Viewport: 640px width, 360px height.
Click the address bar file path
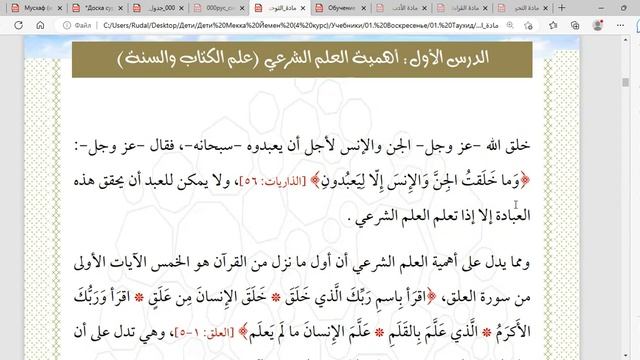pos(301,25)
